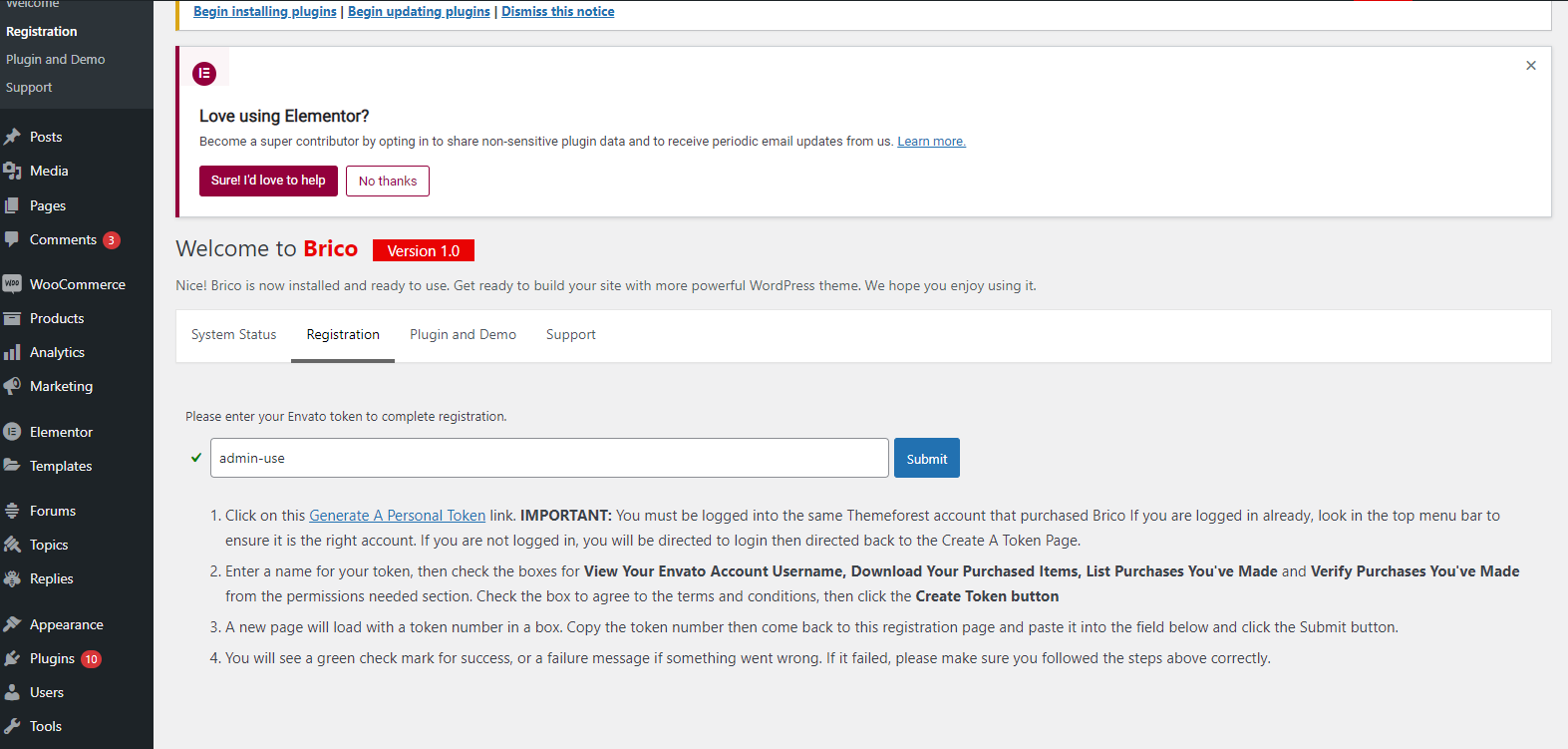This screenshot has height=749, width=1568.
Task: Select the Support tab
Action: pyautogui.click(x=571, y=335)
